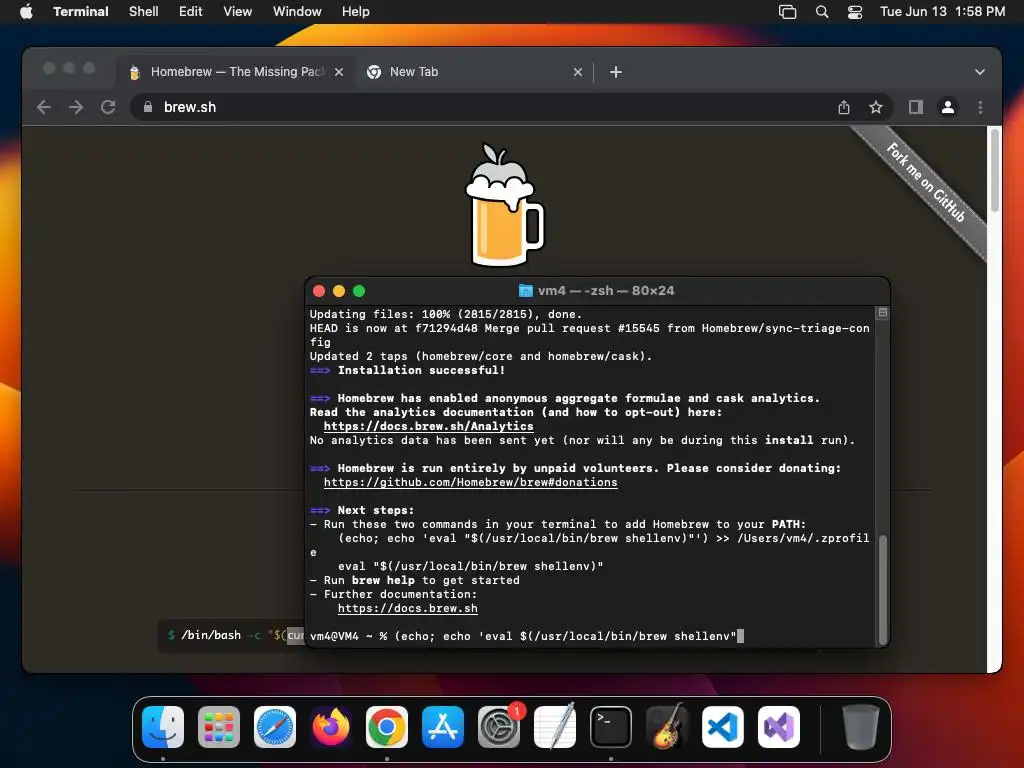
Task: Click the brew.sh address bar
Action: point(513,107)
